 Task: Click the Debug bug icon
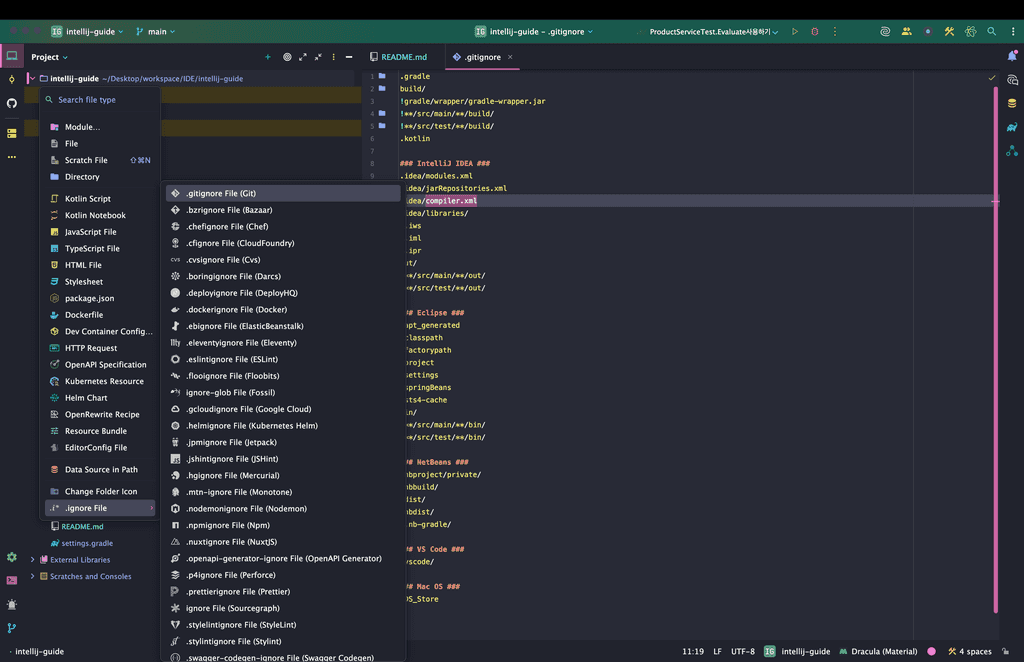point(814,32)
